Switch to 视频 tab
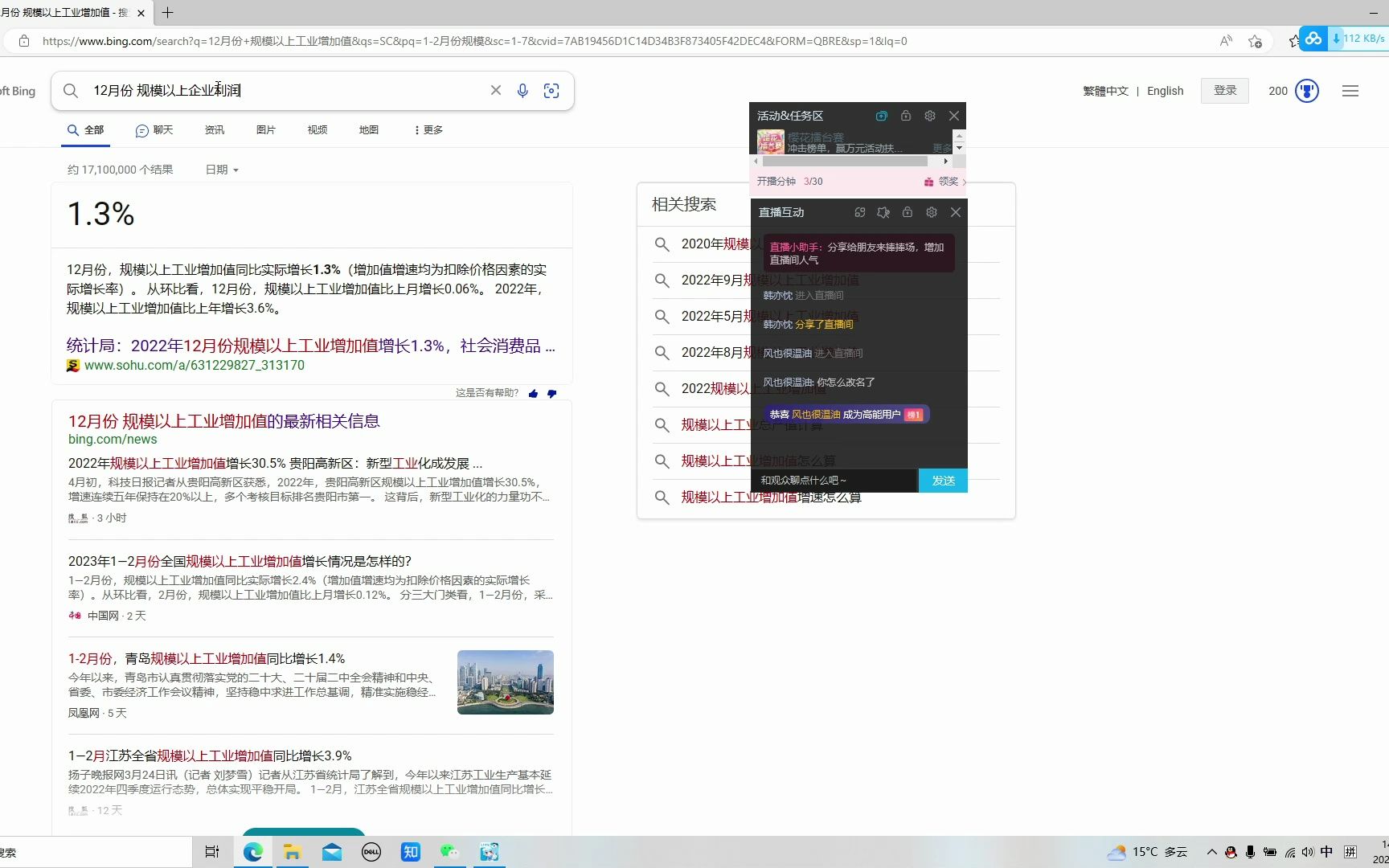The image size is (1389, 868). (318, 130)
